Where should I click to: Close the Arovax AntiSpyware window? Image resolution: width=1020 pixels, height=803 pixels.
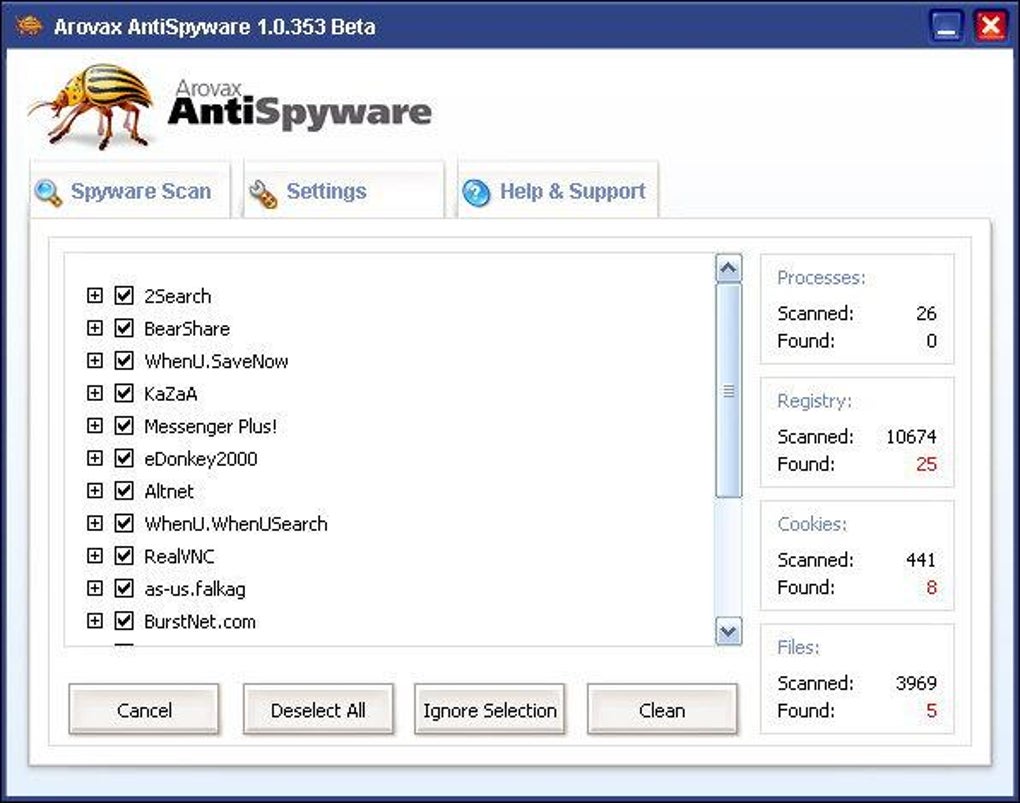tap(990, 27)
